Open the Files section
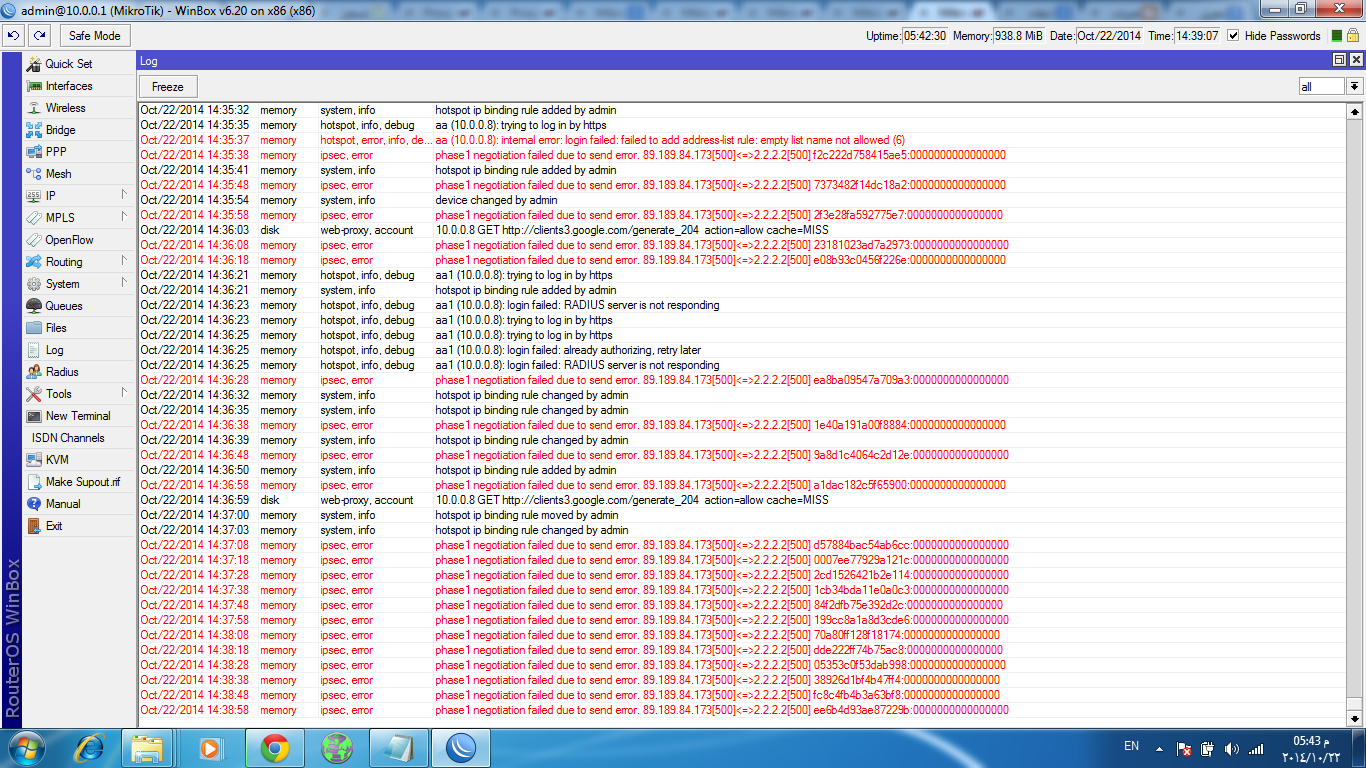Screen dimensions: 1366x768 click(79, 328)
